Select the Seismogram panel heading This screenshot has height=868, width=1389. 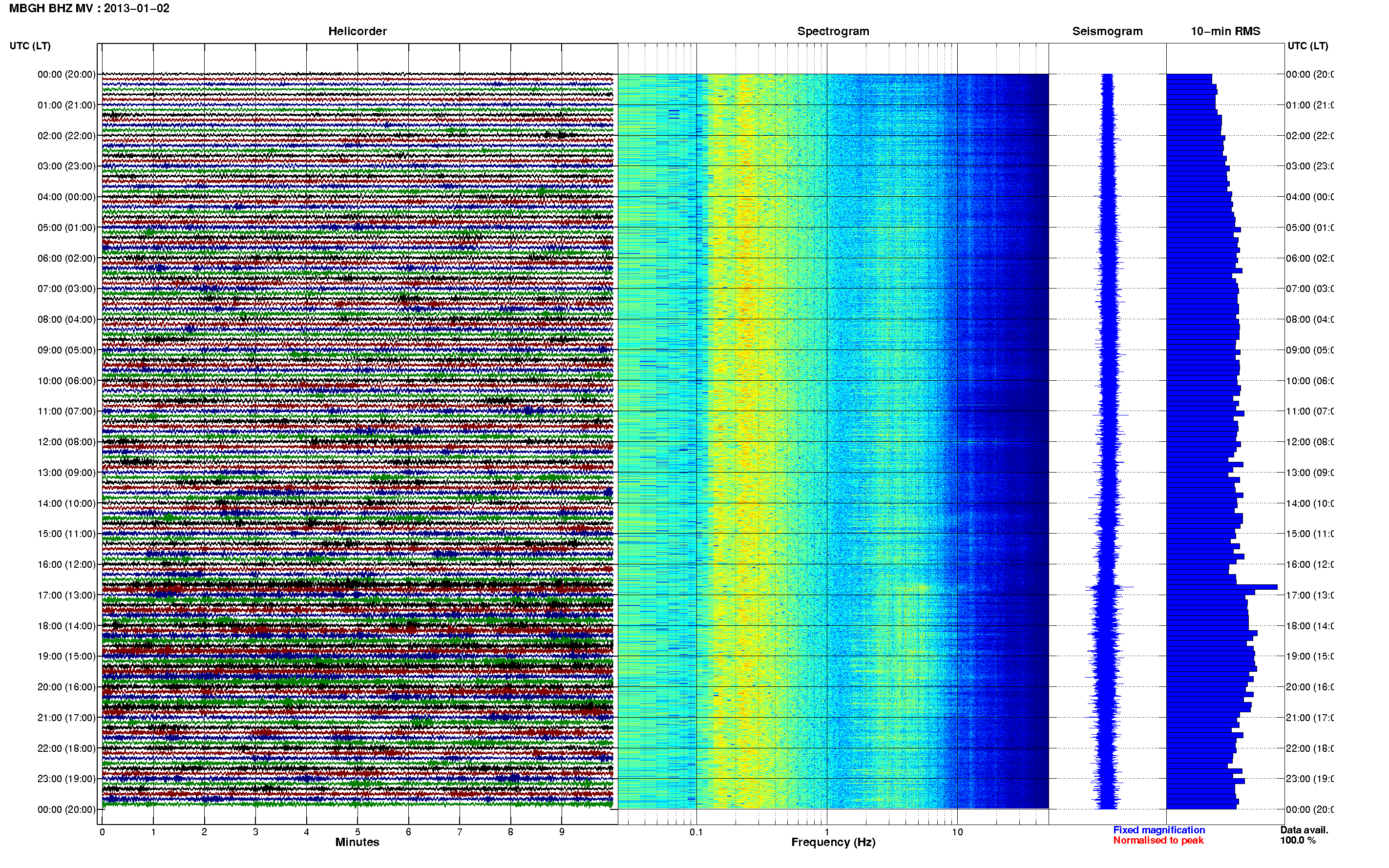(1107, 31)
